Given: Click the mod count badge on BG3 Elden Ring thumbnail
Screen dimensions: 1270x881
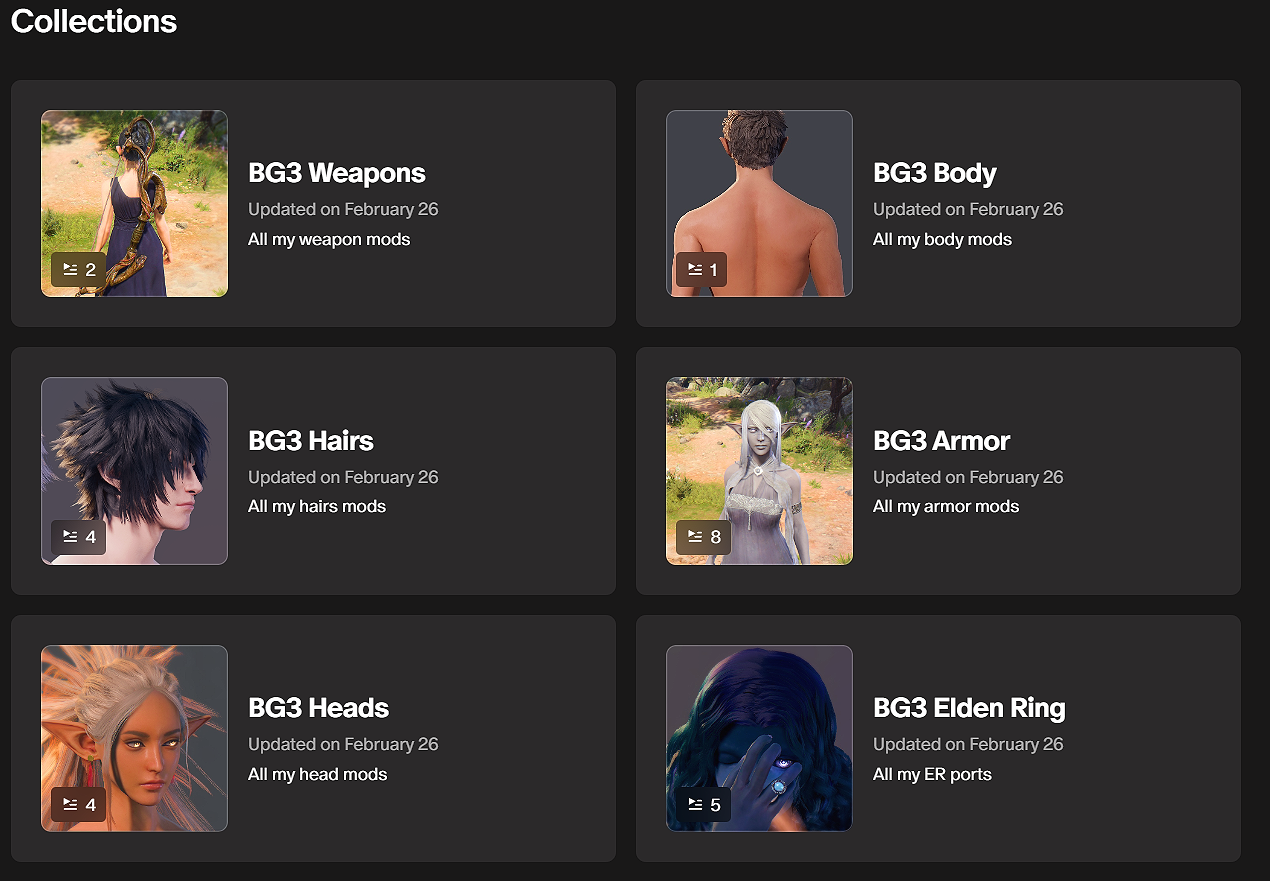Looking at the screenshot, I should (704, 805).
